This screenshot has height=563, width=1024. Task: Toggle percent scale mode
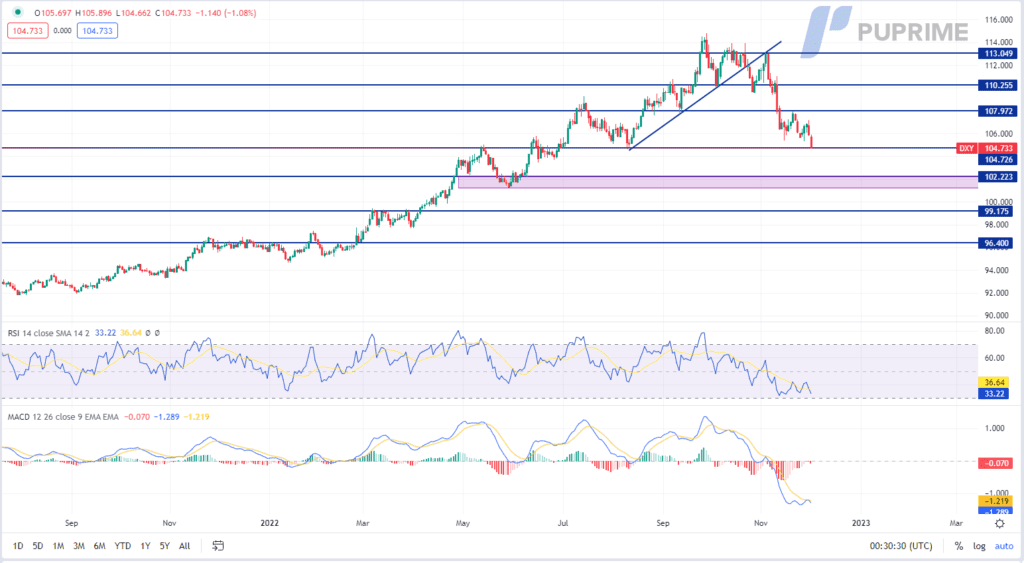(959, 546)
